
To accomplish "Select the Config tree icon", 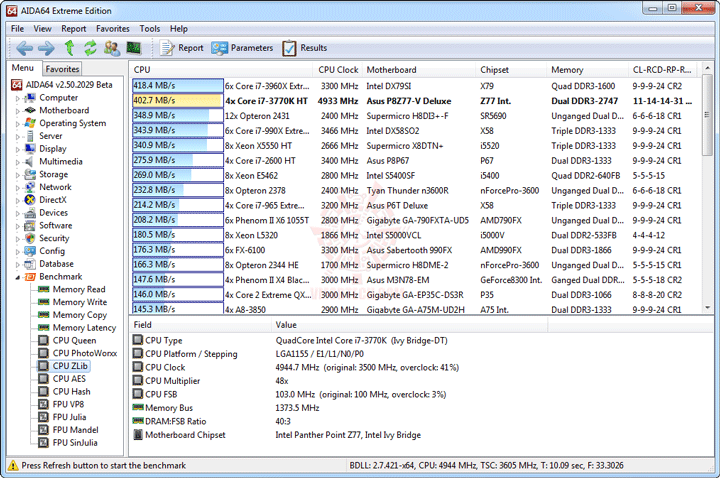I will pyautogui.click(x=30, y=251).
